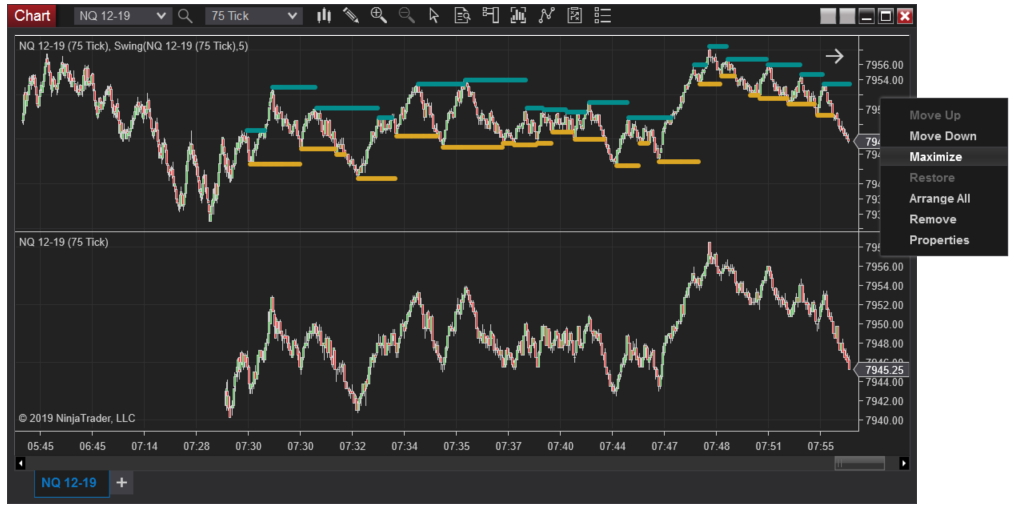The height and width of the screenshot is (509, 1011).
Task: Click the horizontal scrollbar thumb
Action: coord(859,463)
